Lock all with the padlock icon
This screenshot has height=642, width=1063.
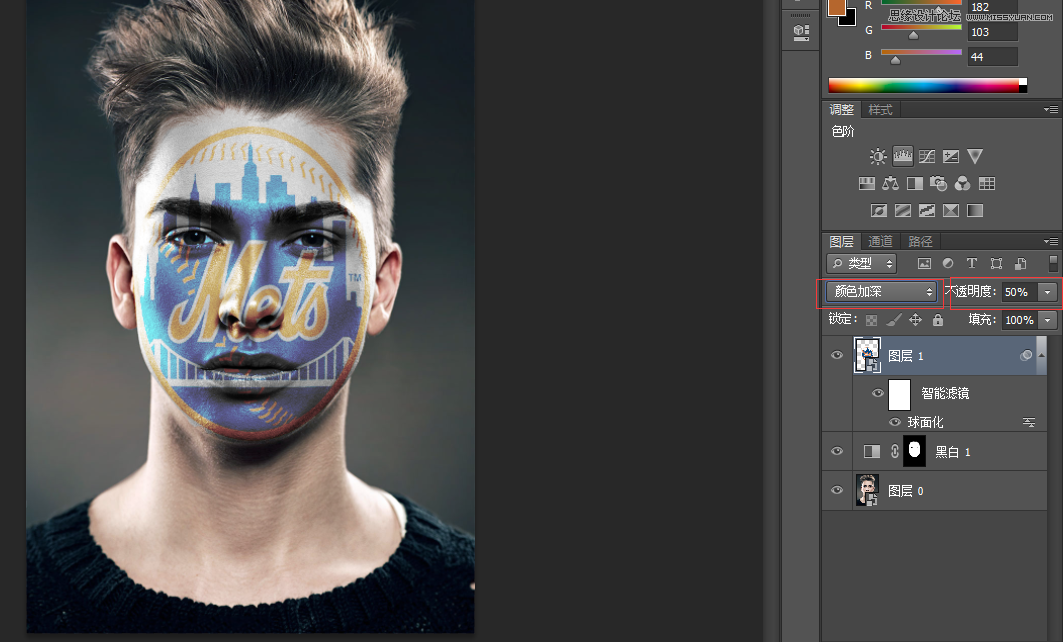coord(938,320)
